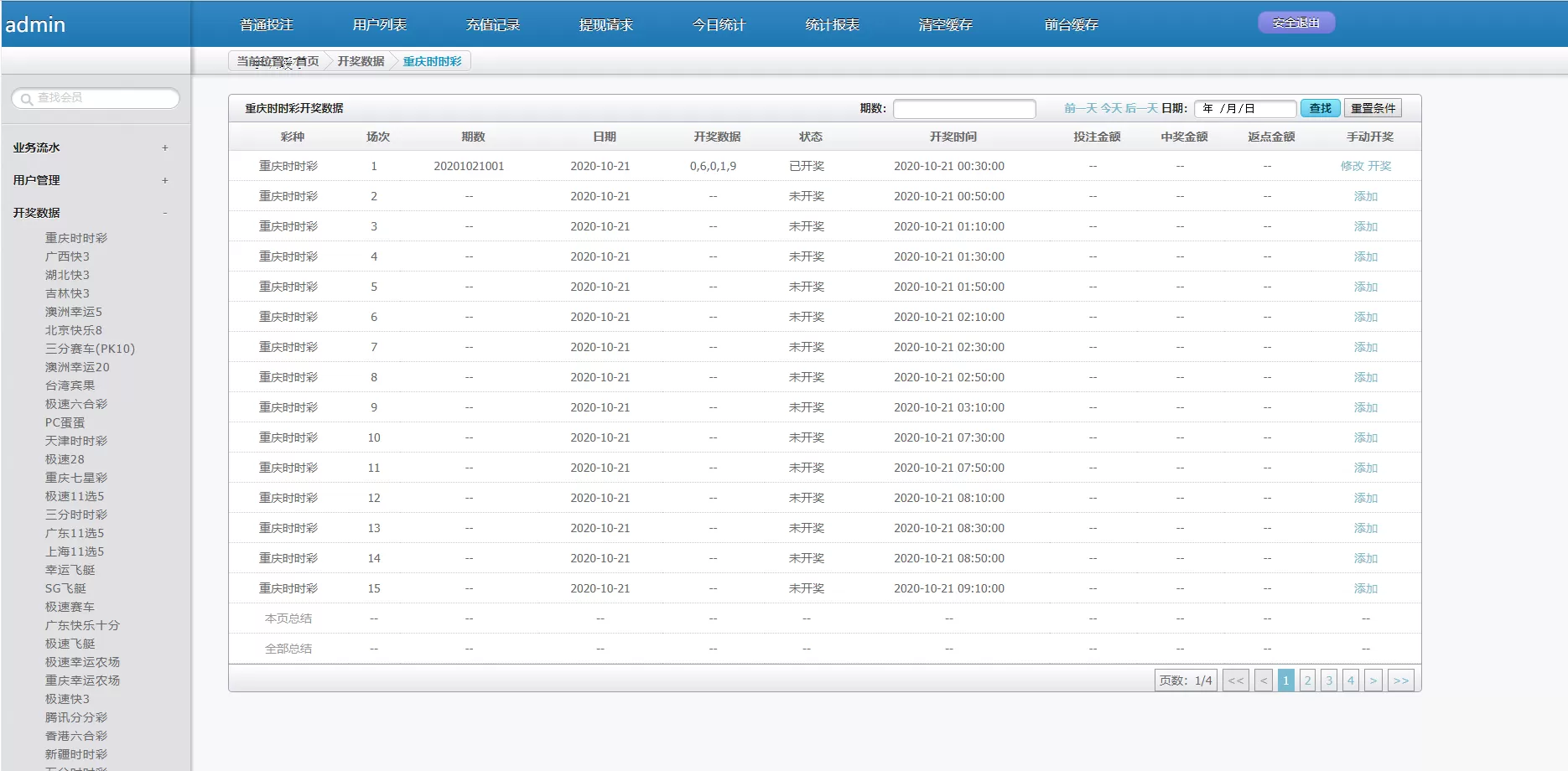Collapse the 开奖数据 sidebar section

coord(164,213)
